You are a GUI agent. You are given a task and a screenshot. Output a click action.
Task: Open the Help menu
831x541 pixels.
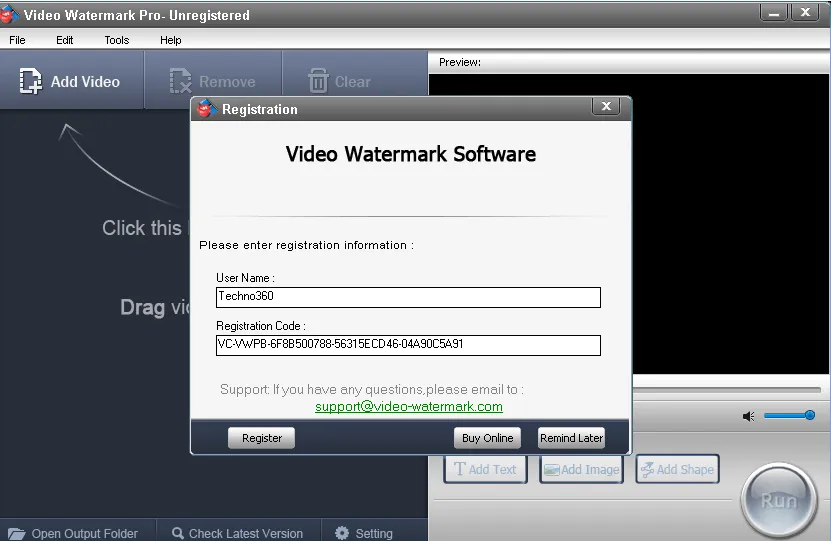(170, 40)
